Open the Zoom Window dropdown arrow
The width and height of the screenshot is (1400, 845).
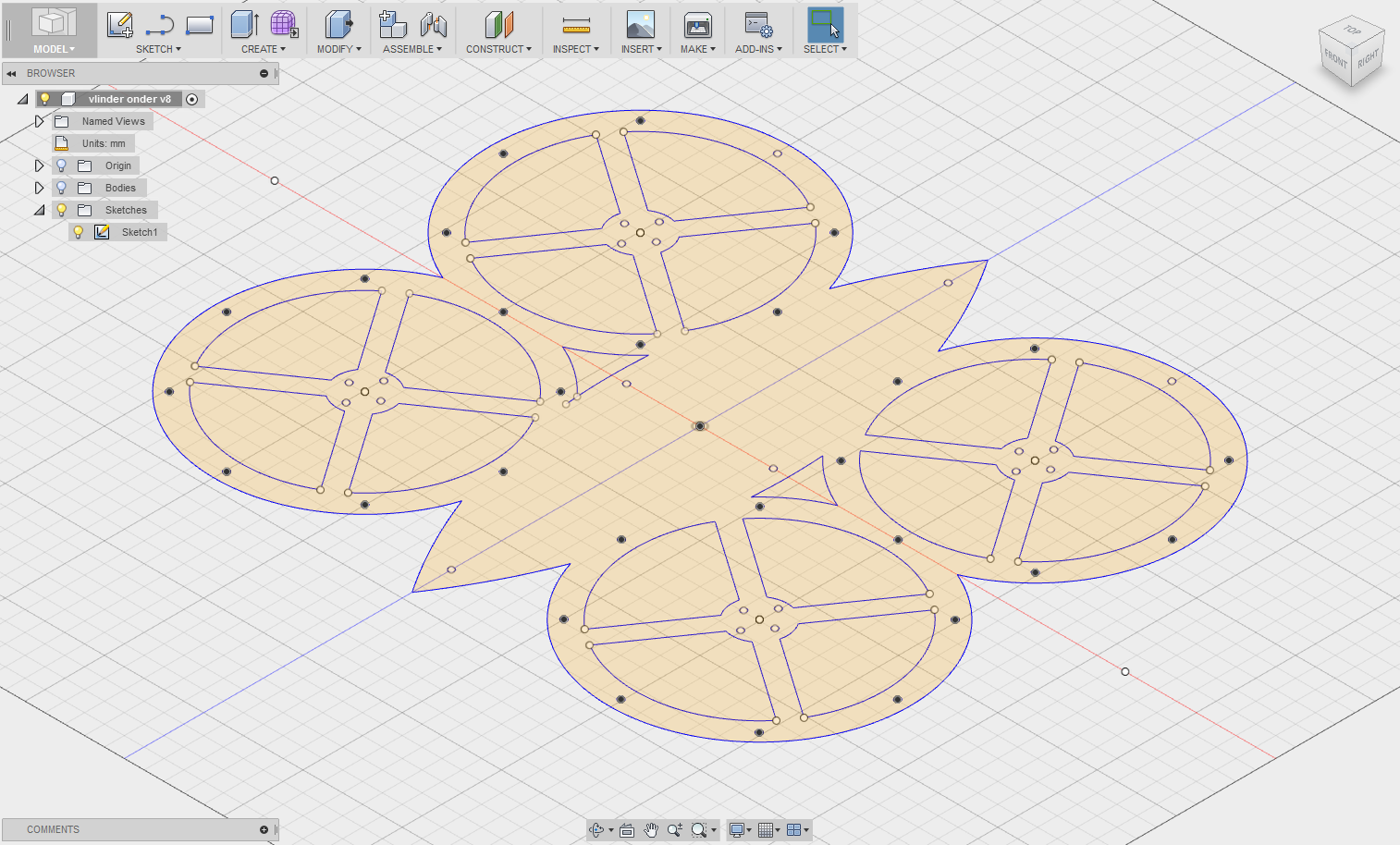coord(713,830)
